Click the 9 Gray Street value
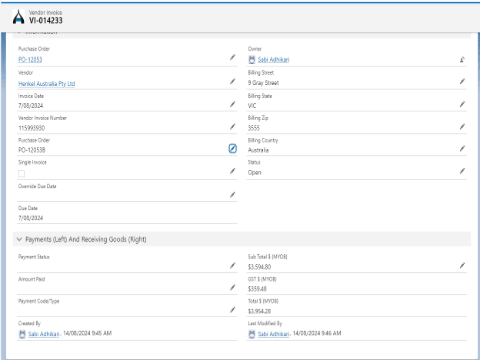 (x=263, y=83)
